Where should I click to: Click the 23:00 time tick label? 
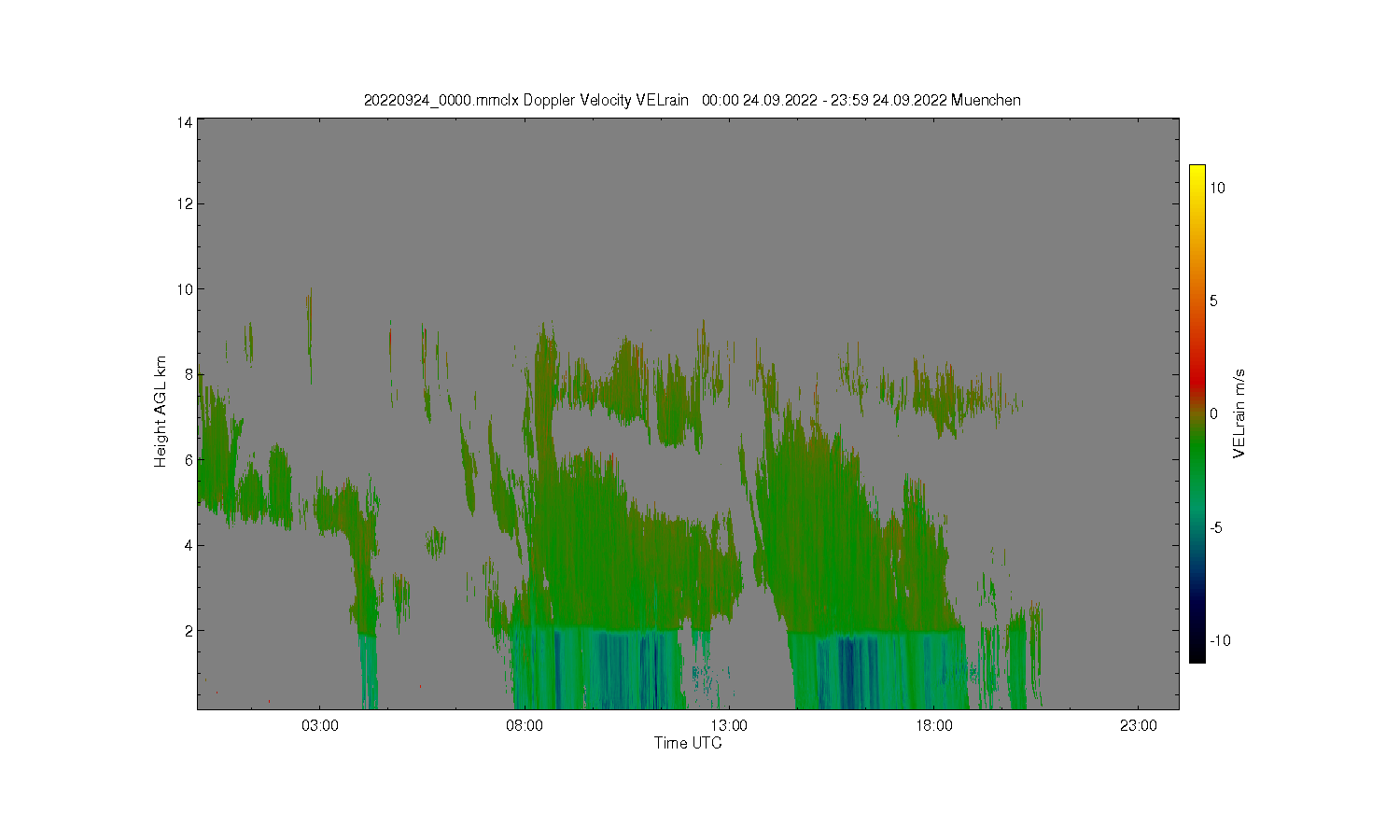tap(1139, 726)
